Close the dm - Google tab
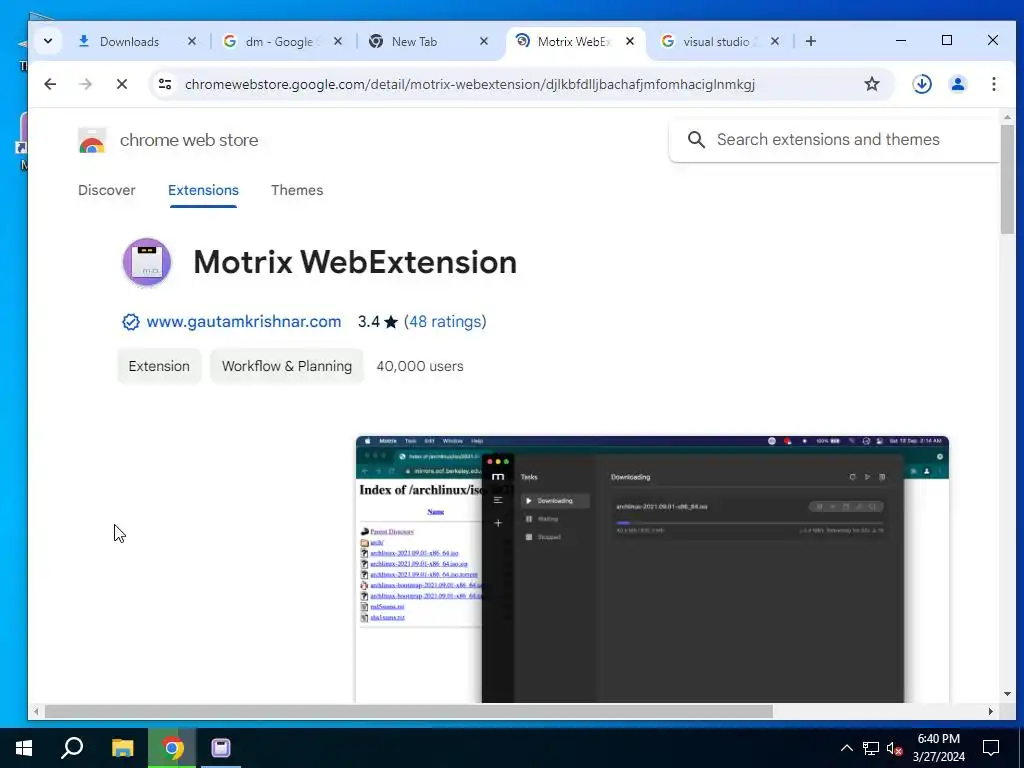The image size is (1024, 768). 338,41
